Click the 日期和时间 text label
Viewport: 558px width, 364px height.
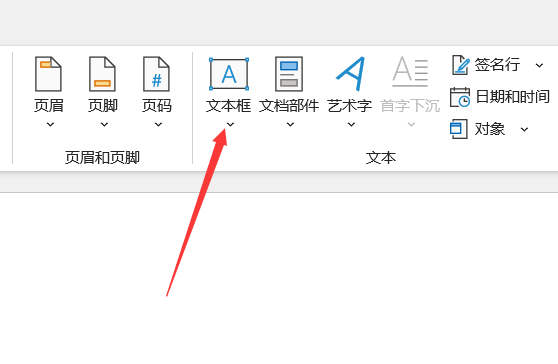click(x=512, y=97)
